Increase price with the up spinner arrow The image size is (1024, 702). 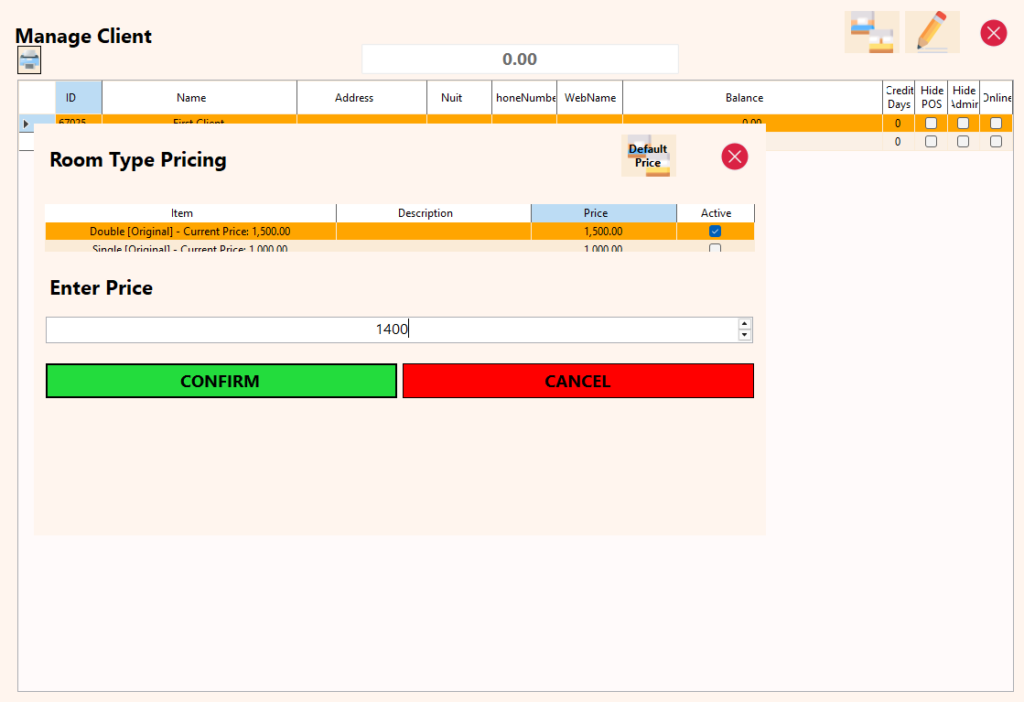point(744,323)
